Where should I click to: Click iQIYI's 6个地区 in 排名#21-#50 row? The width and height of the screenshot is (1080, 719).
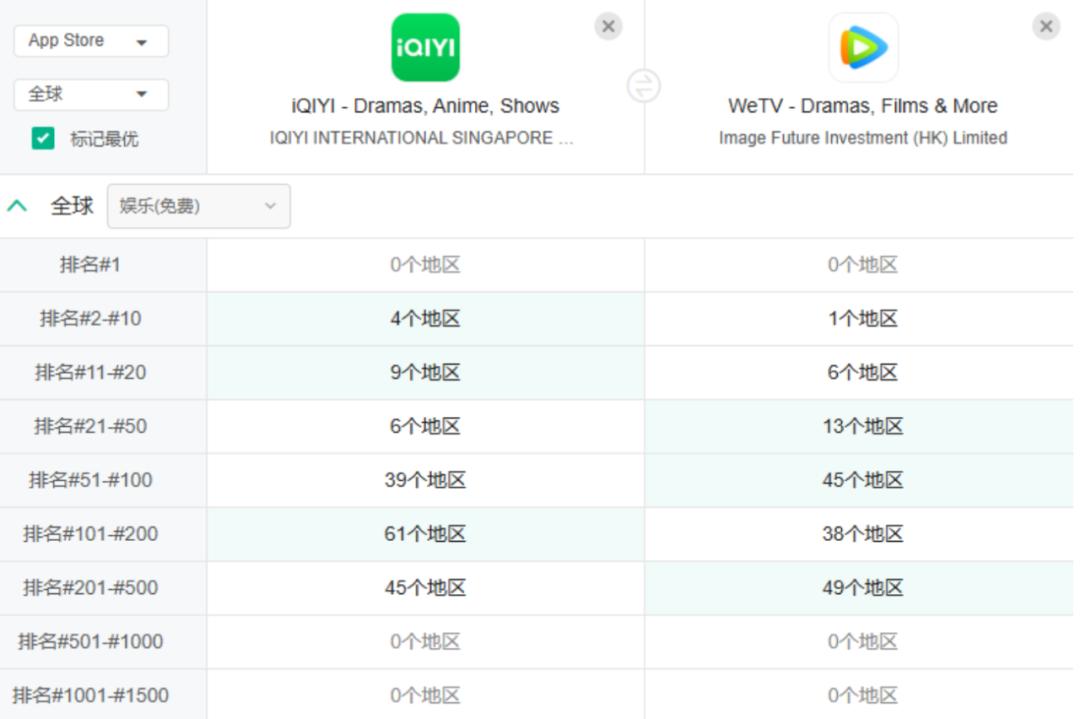425,426
